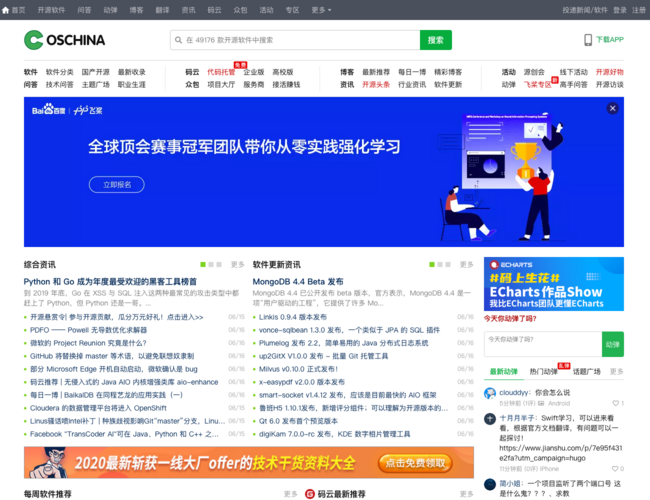Click the 今天你动弹了吗 text box
The image size is (650, 500).
coord(541,344)
